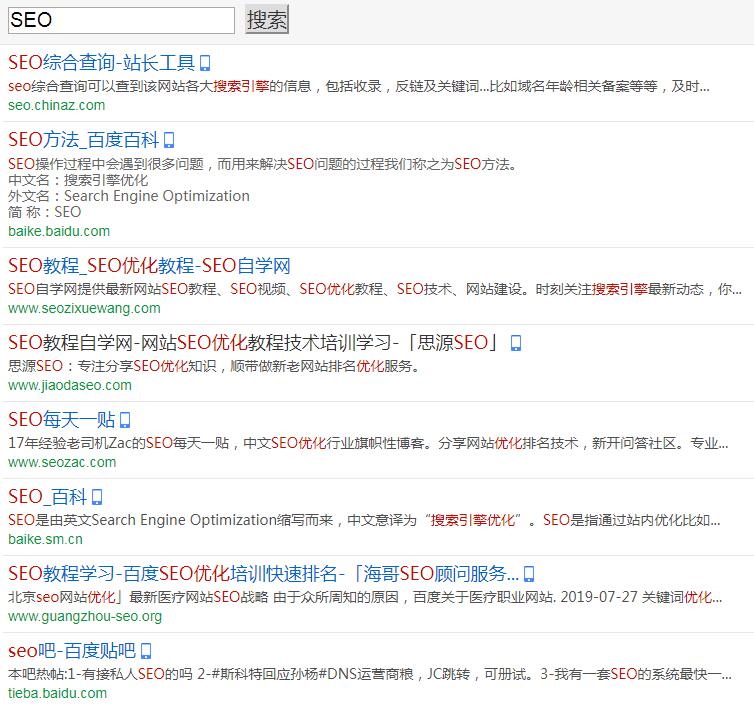
Task: Click the phone icon next to SEO方法_百度百科
Action: pos(169,140)
